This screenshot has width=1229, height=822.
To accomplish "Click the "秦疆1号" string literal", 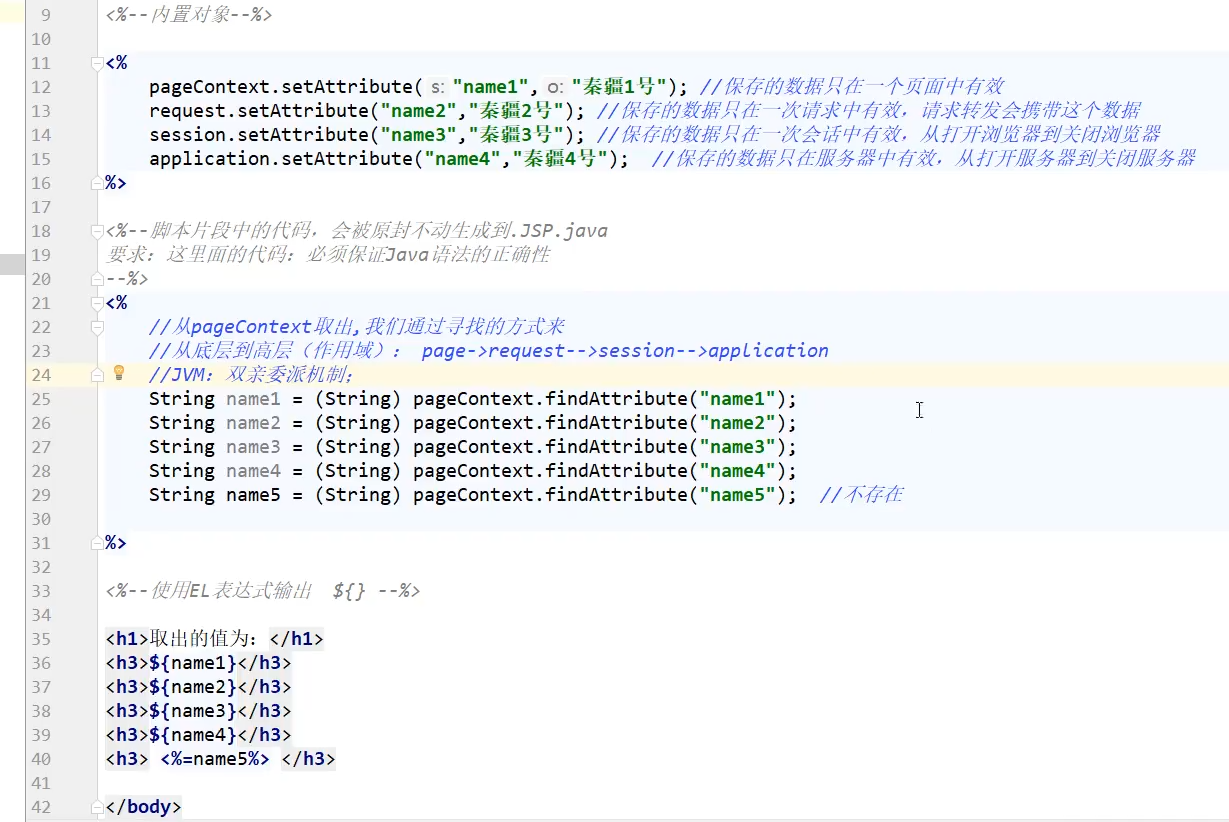I will (620, 87).
